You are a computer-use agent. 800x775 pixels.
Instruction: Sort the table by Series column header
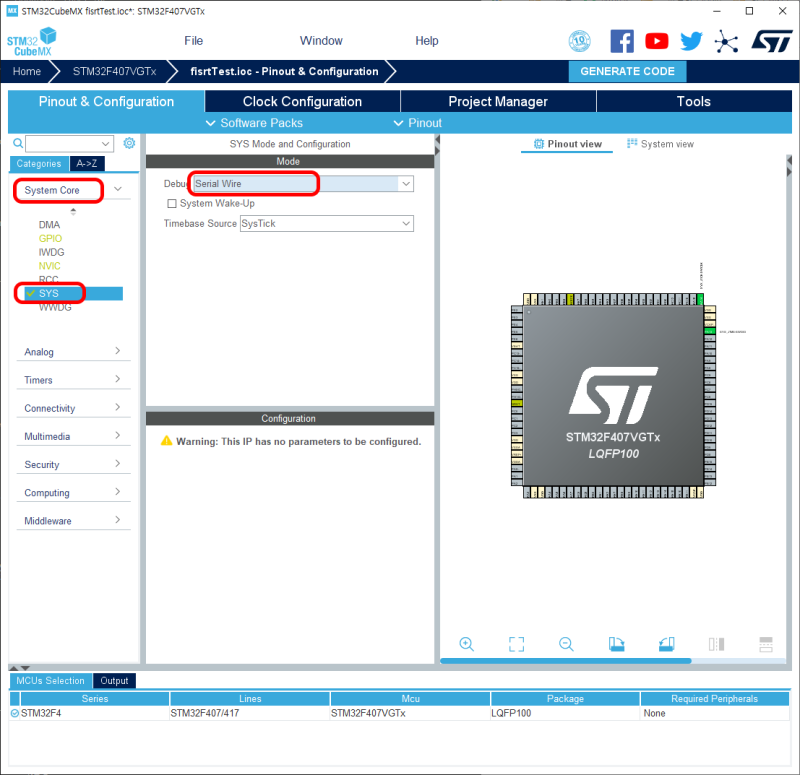coord(94,698)
